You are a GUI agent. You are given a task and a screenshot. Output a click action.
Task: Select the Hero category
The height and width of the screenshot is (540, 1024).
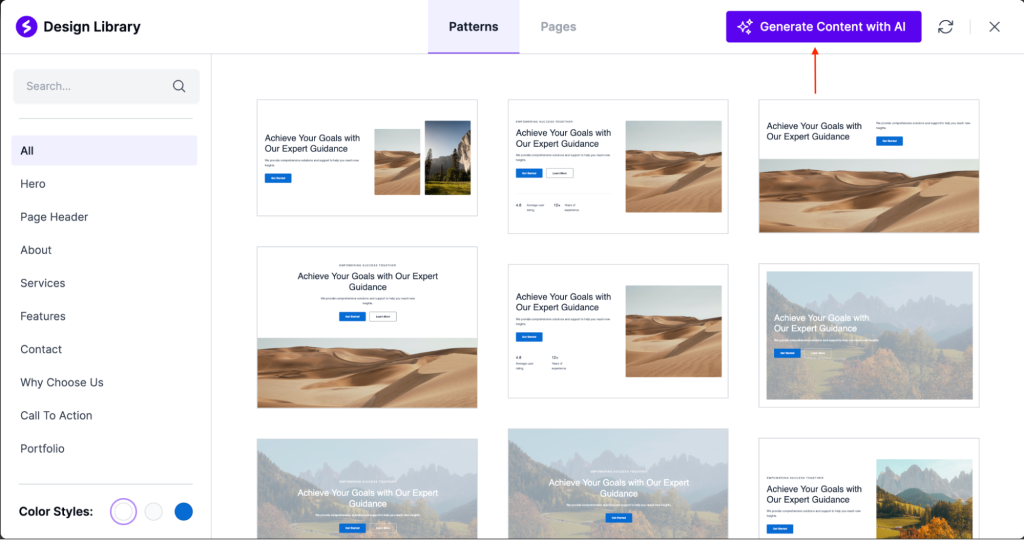(x=33, y=183)
